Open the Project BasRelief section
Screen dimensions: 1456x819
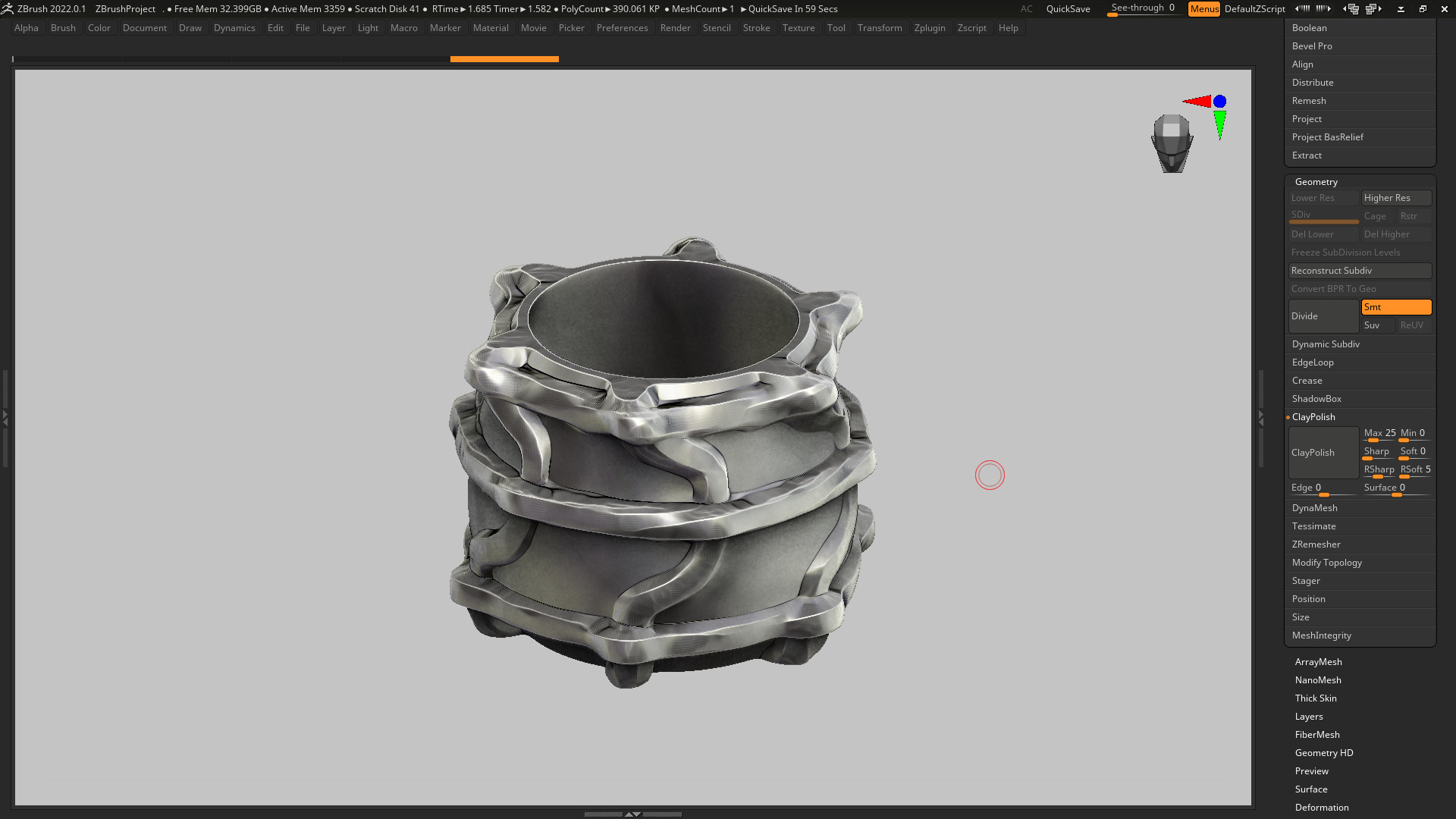(1327, 137)
